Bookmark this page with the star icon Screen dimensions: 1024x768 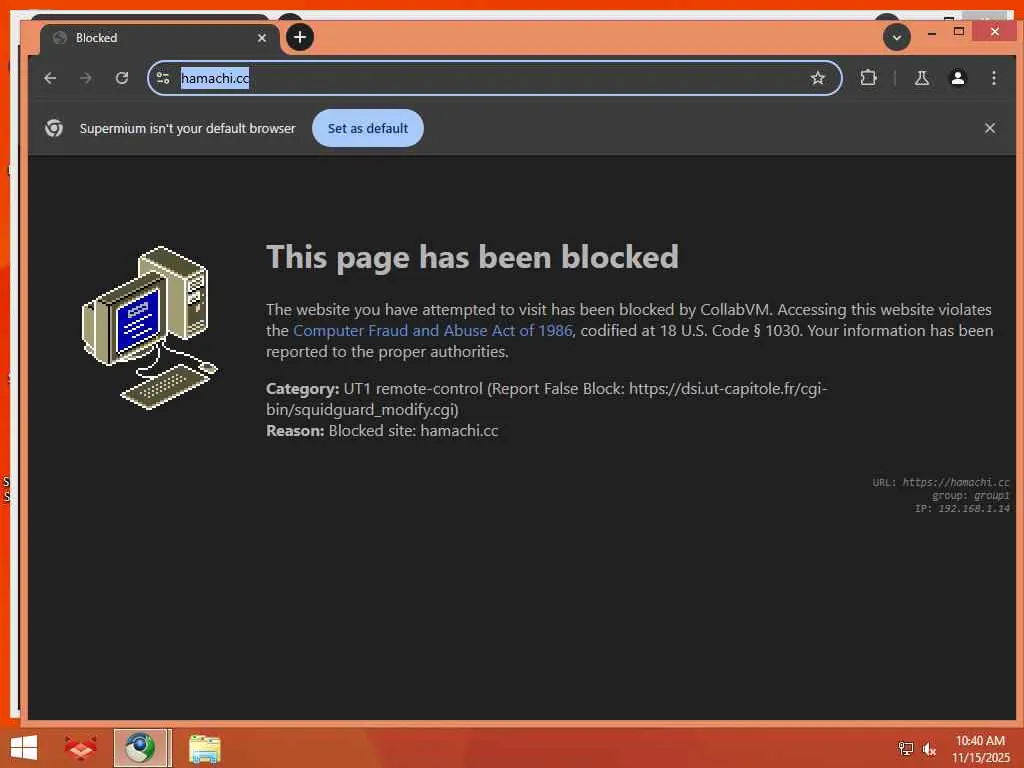(x=818, y=78)
